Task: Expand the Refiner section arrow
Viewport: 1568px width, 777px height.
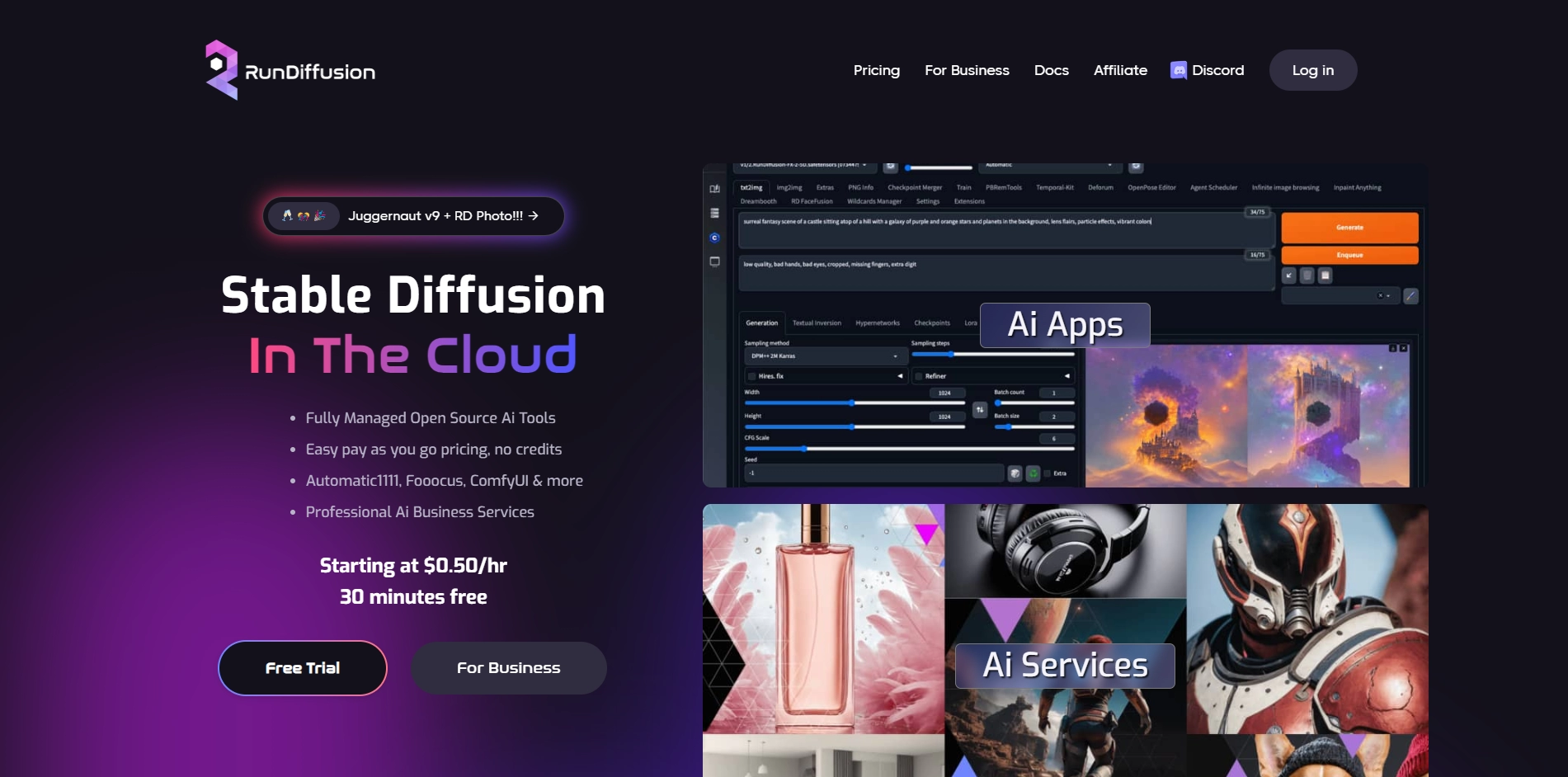Action: click(1067, 376)
